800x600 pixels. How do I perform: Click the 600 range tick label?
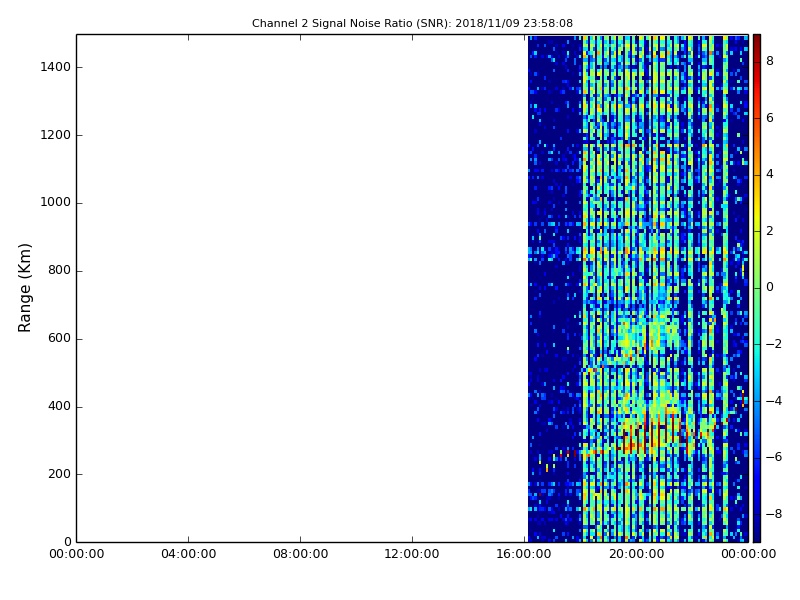click(x=59, y=338)
